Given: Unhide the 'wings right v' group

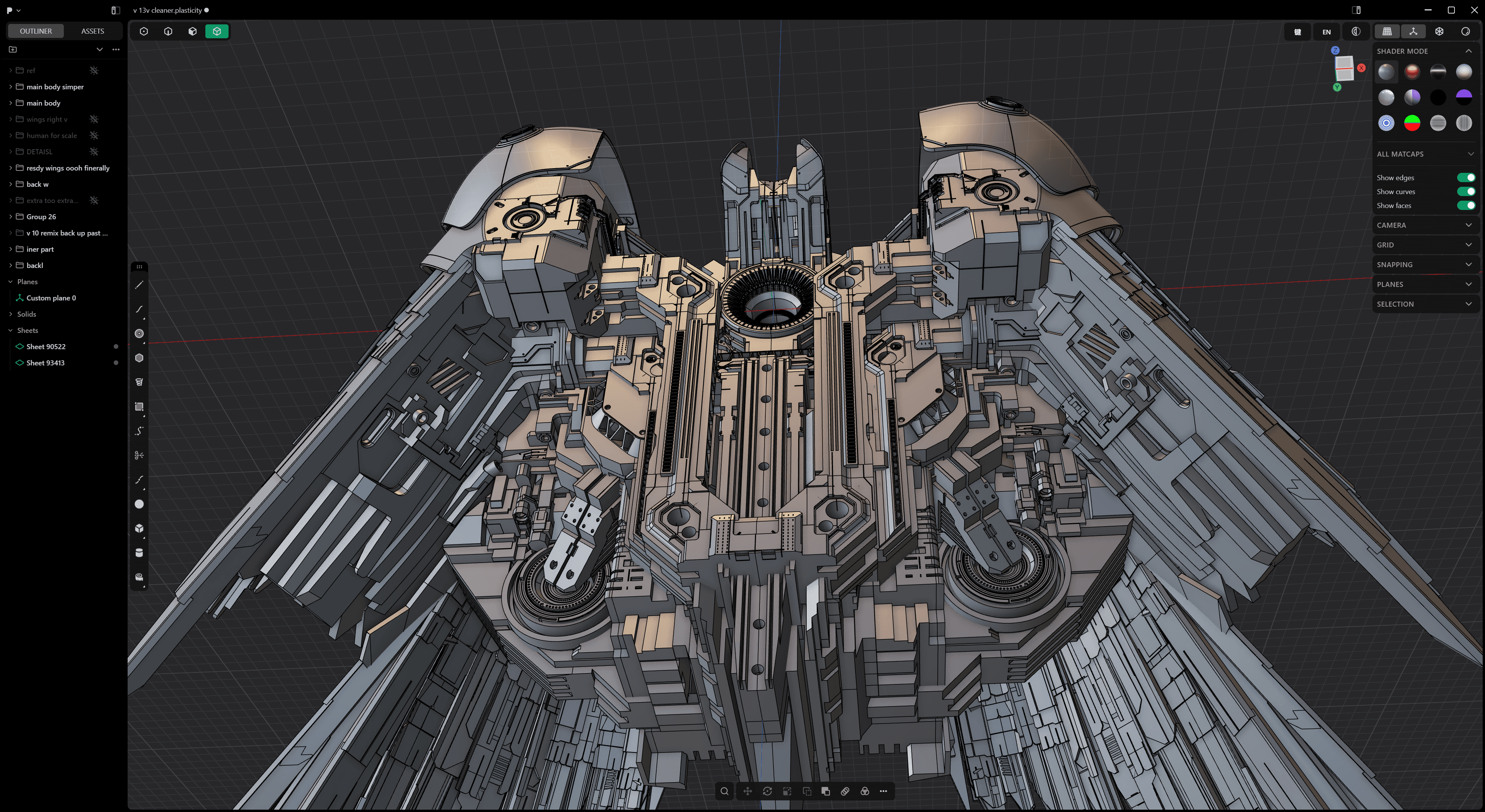Looking at the screenshot, I should [x=94, y=119].
